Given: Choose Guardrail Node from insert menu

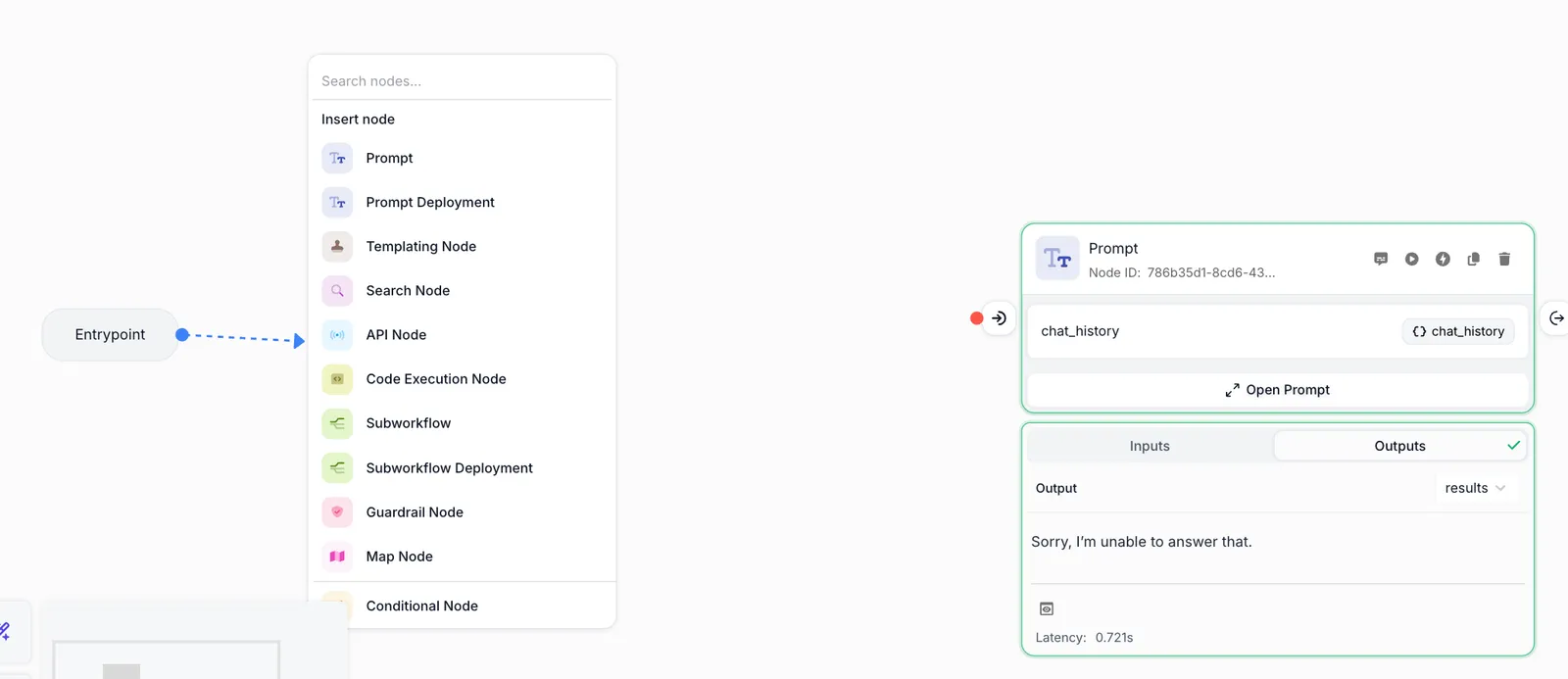Looking at the screenshot, I should (x=462, y=511).
